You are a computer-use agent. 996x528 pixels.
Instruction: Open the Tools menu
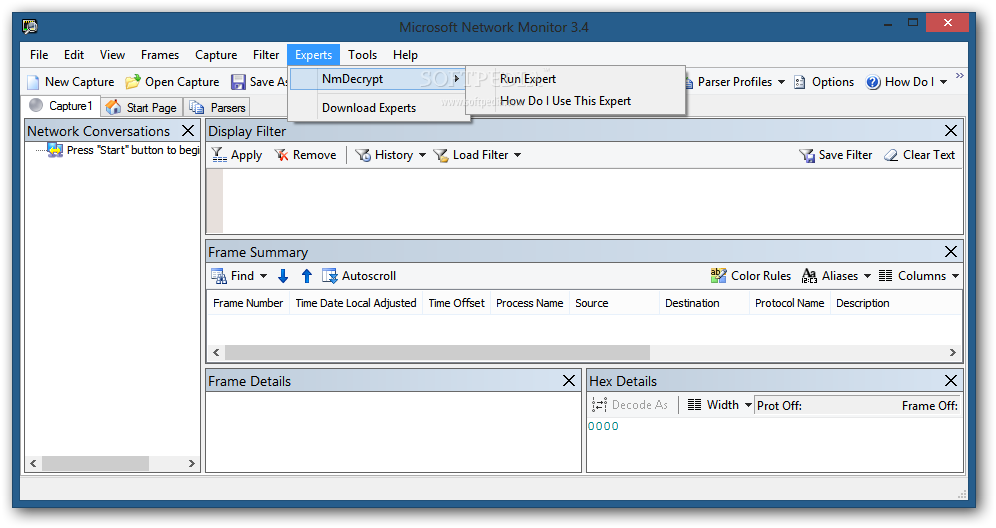point(362,55)
